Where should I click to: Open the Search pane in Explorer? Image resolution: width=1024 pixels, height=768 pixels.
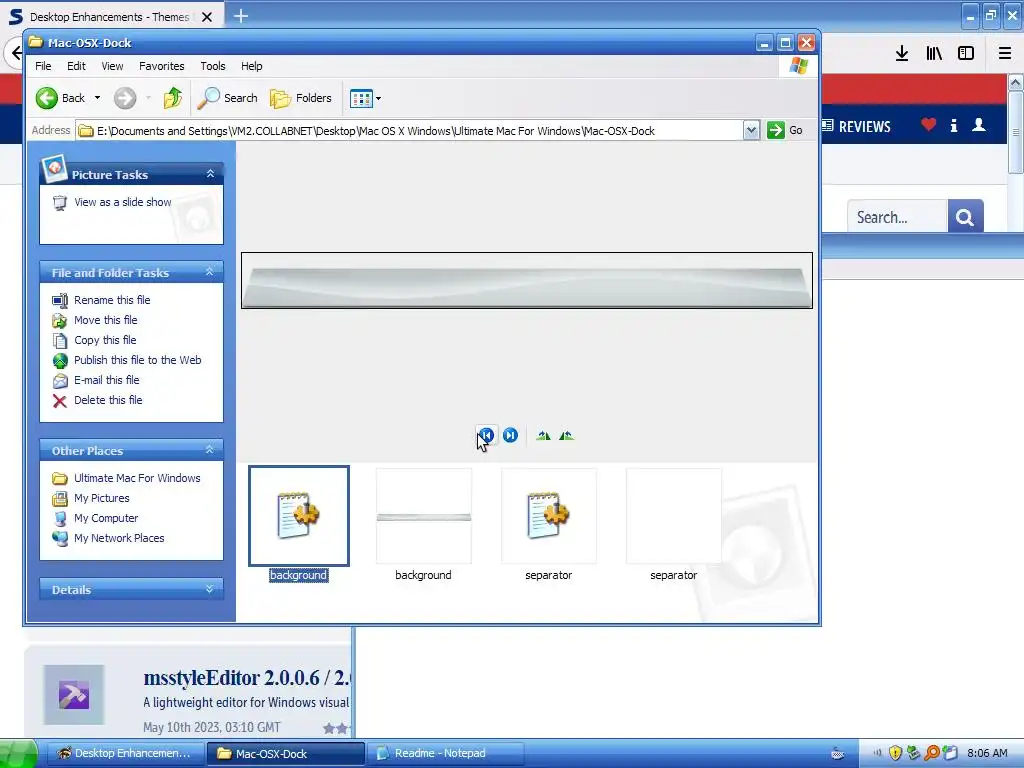(x=228, y=98)
